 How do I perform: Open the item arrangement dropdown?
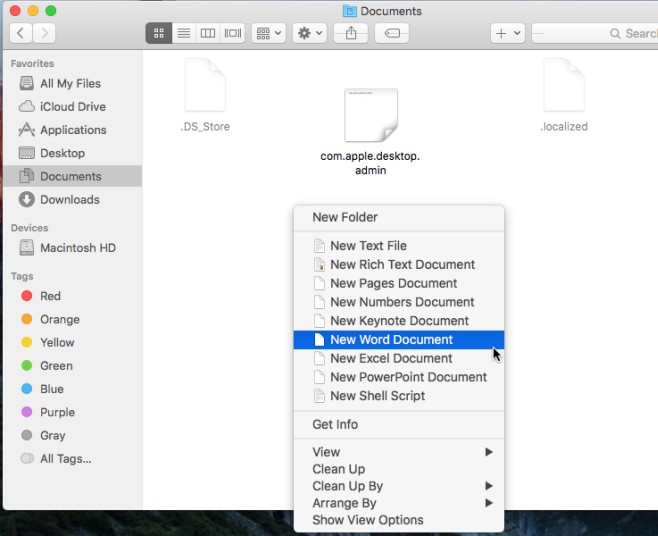[x=269, y=33]
